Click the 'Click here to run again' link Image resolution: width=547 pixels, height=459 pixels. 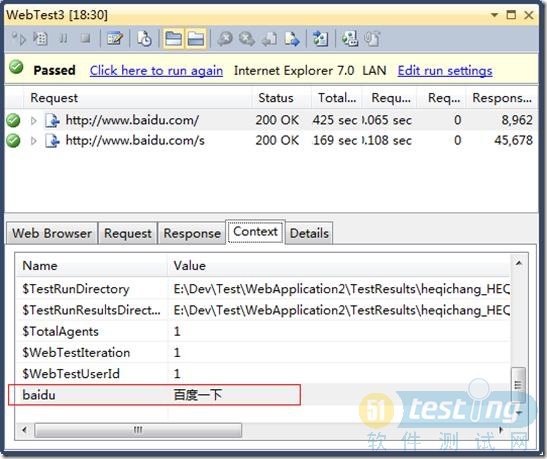pyautogui.click(x=156, y=71)
